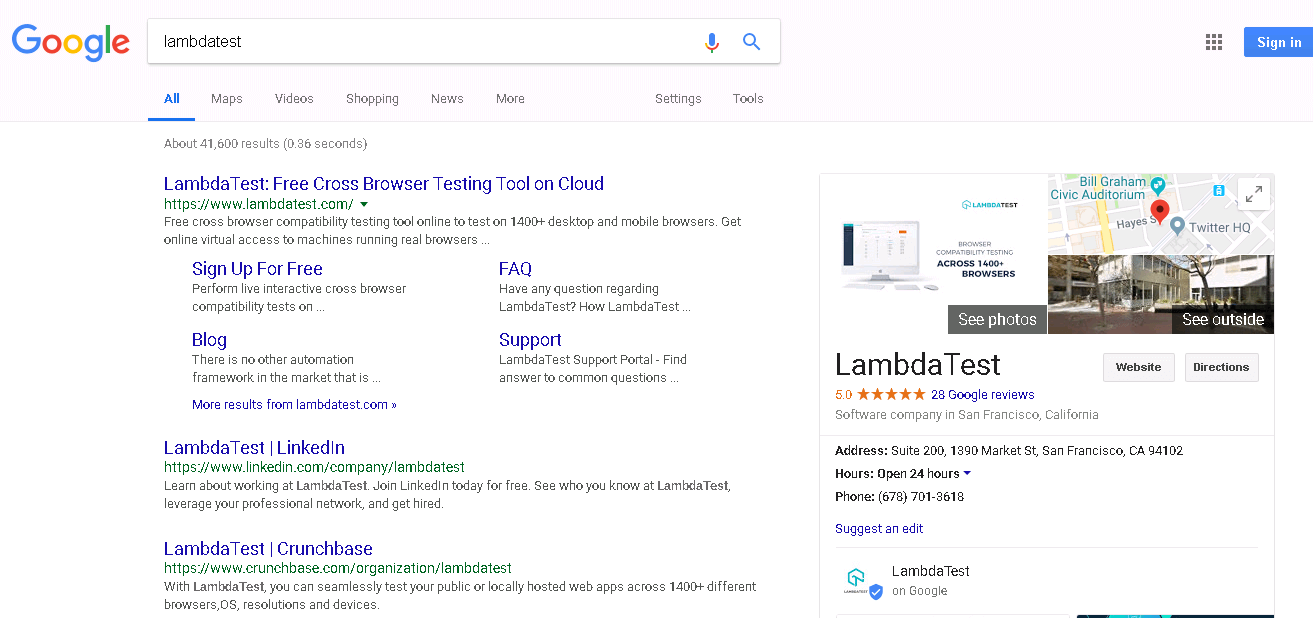1313x618 pixels.
Task: Click the Directions button
Action: 1221,367
